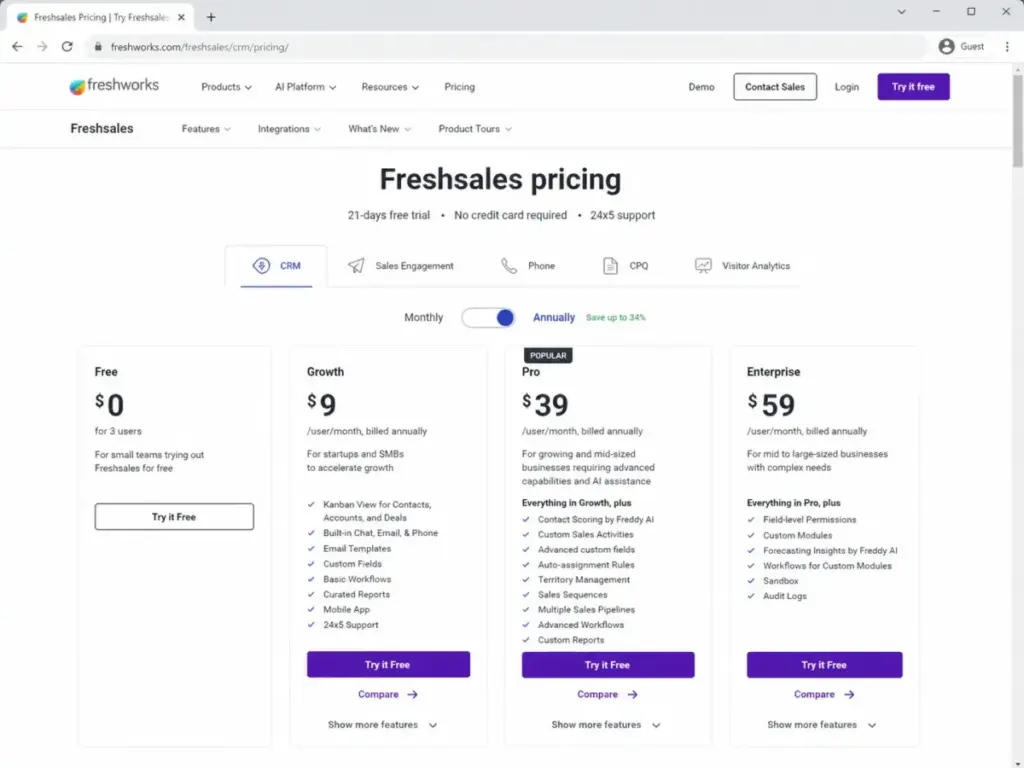The image size is (1024, 768).
Task: Click Try it Free on the Enterprise plan
Action: (x=824, y=665)
